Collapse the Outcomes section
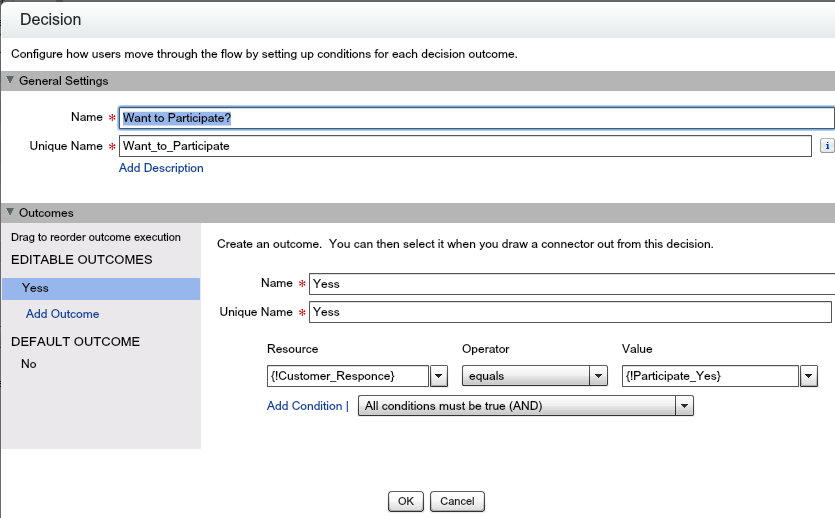 [11, 213]
